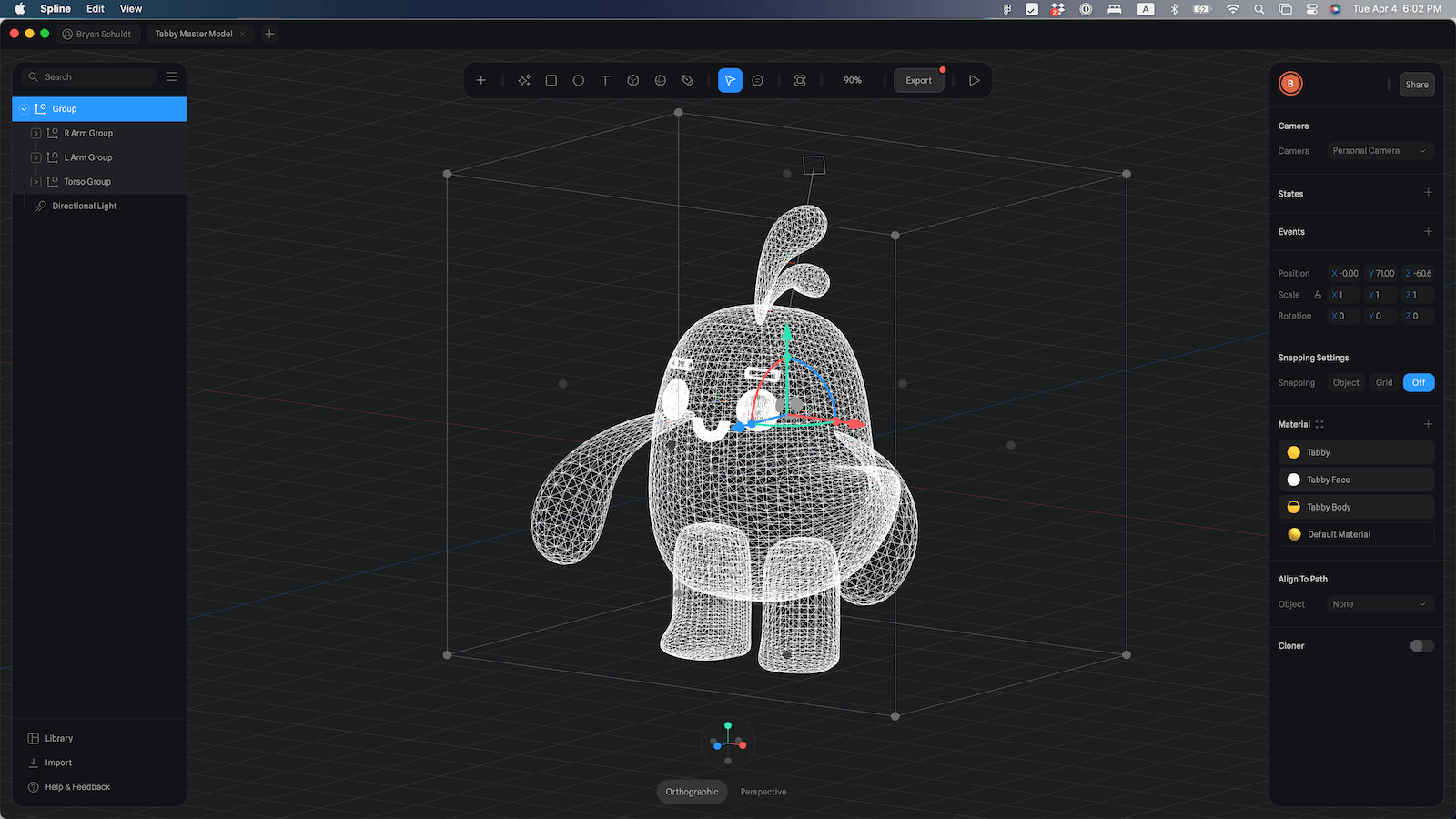Open the Bryan Schuldt home tab

tap(96, 34)
